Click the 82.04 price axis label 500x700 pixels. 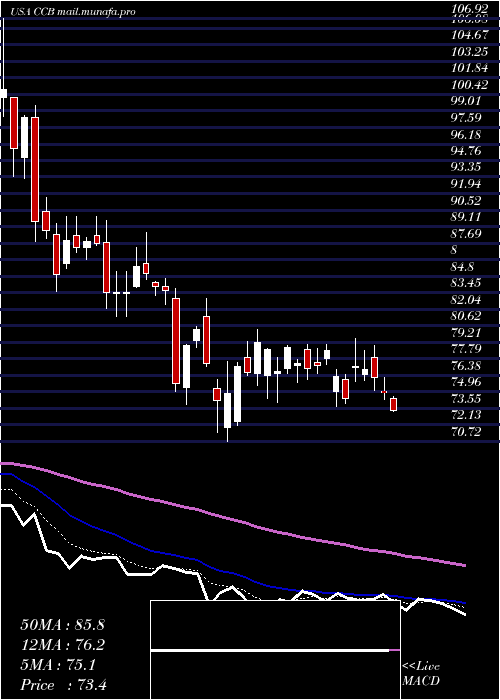(467, 300)
